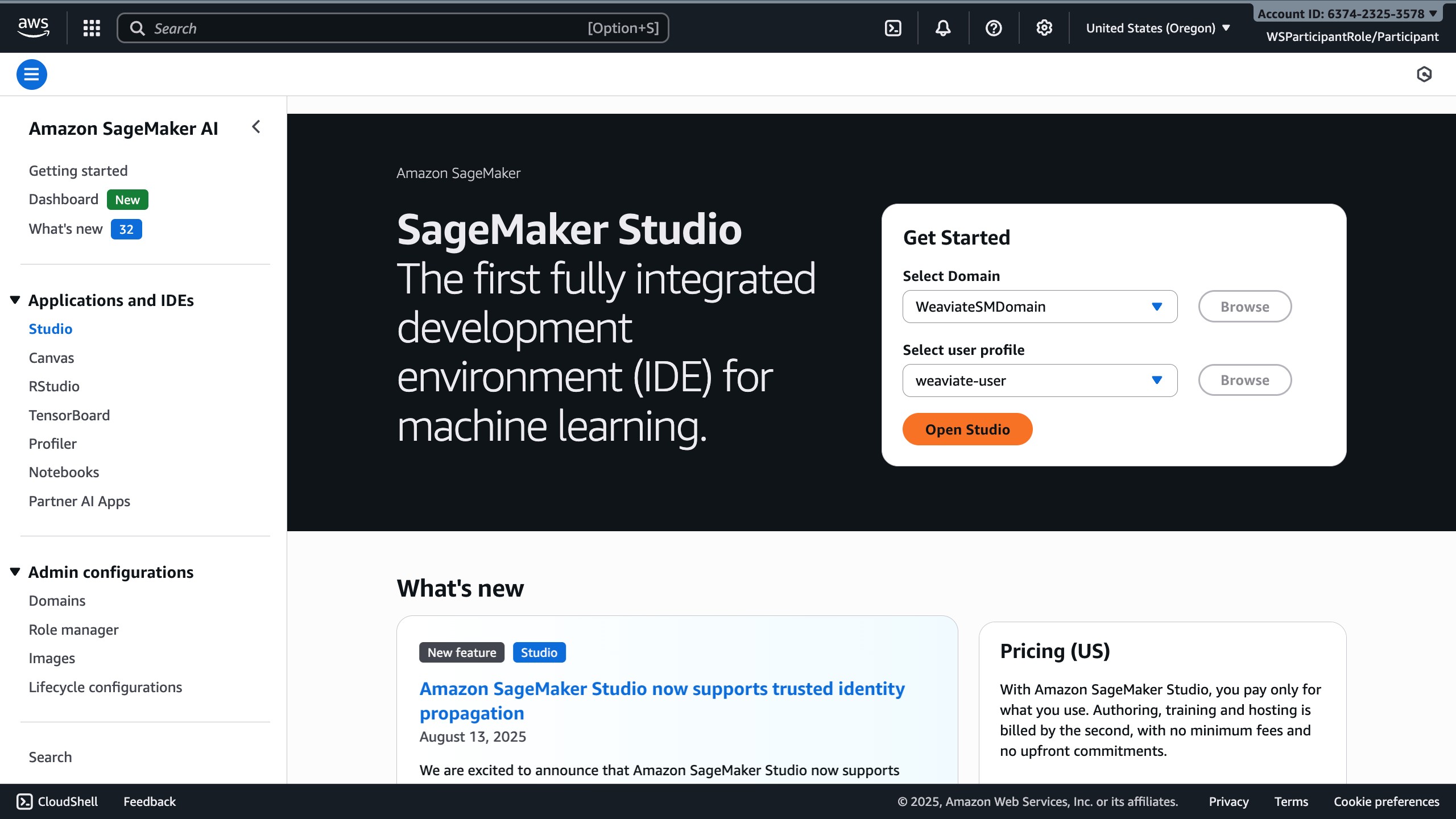Open the Terms footer link
Image resolution: width=1456 pixels, height=819 pixels.
pyautogui.click(x=1291, y=801)
